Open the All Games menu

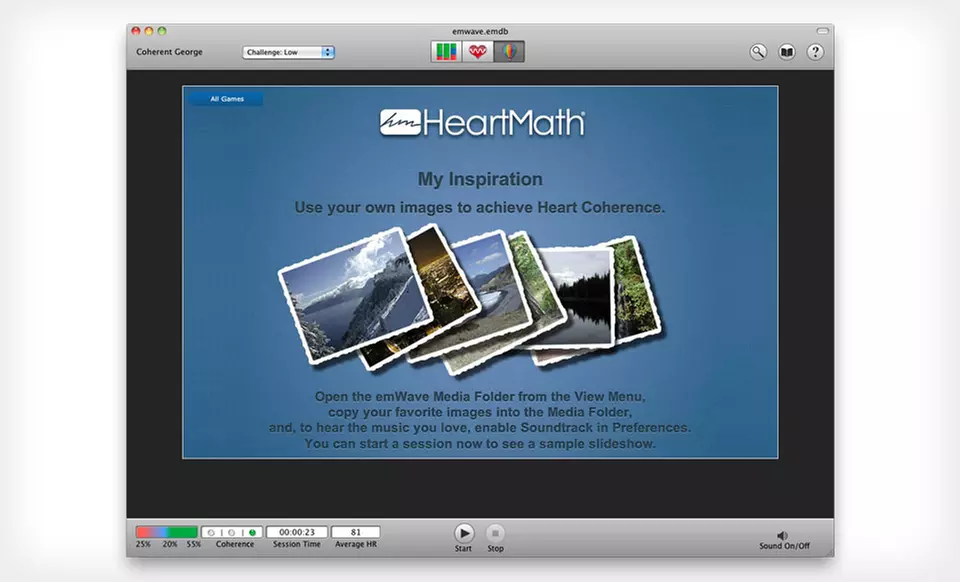pyautogui.click(x=225, y=98)
